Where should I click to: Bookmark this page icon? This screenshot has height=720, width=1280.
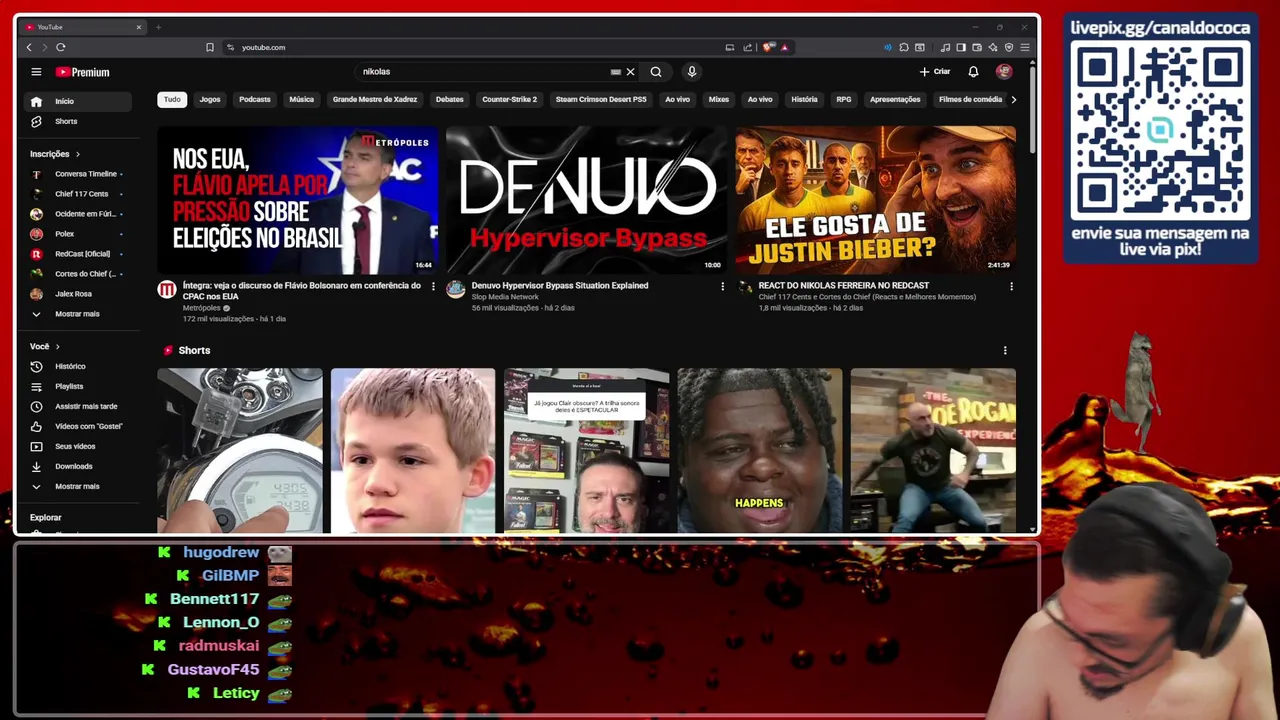click(210, 47)
